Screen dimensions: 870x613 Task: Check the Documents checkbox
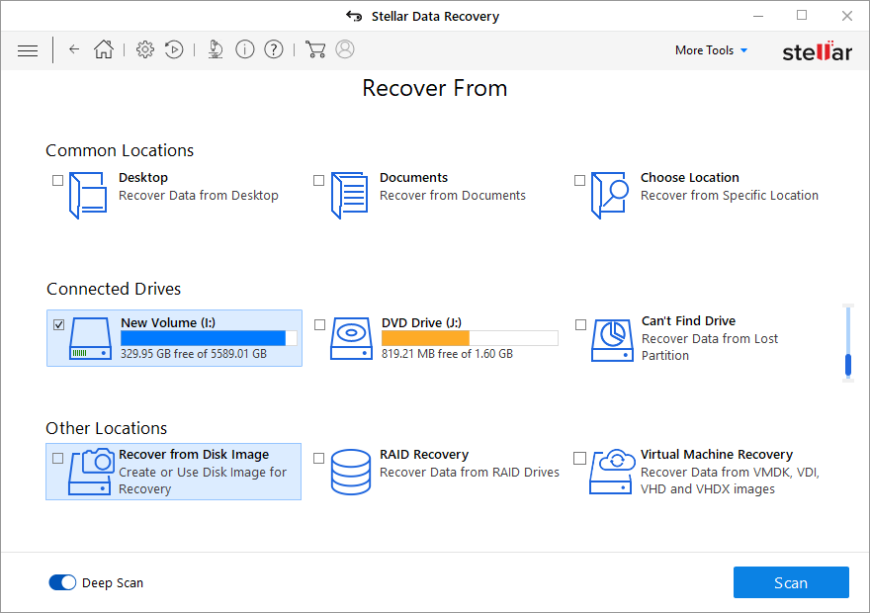coord(318,180)
